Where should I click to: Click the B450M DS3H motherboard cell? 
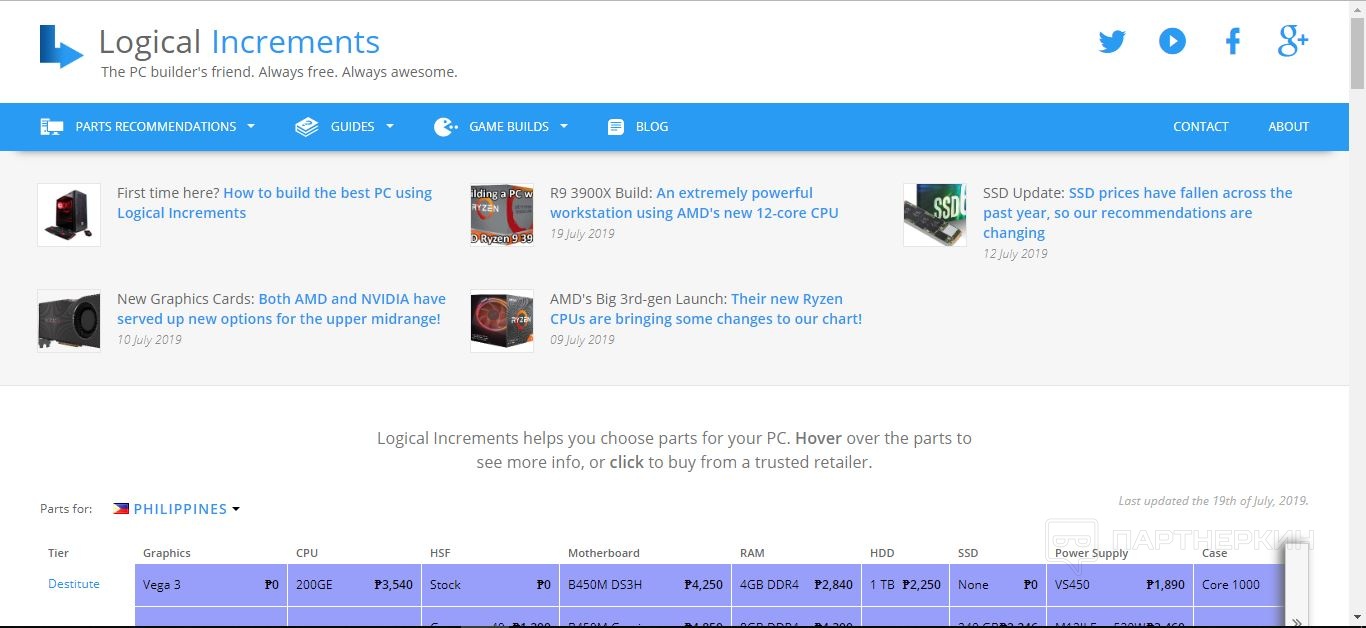pos(645,585)
